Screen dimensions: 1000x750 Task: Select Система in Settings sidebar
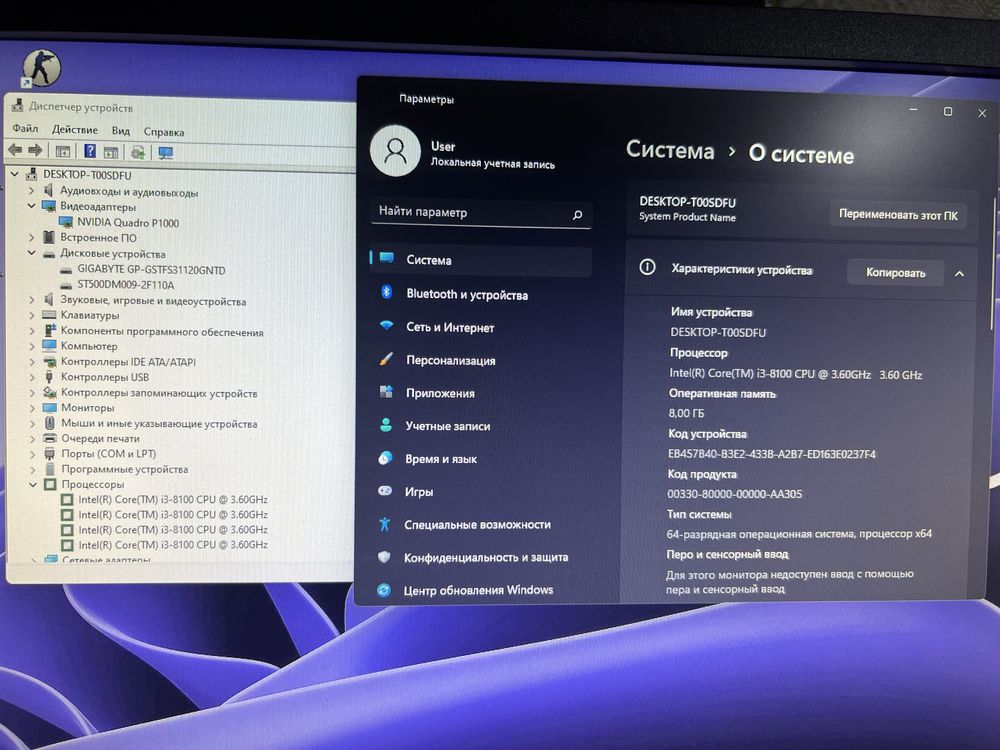coord(481,260)
